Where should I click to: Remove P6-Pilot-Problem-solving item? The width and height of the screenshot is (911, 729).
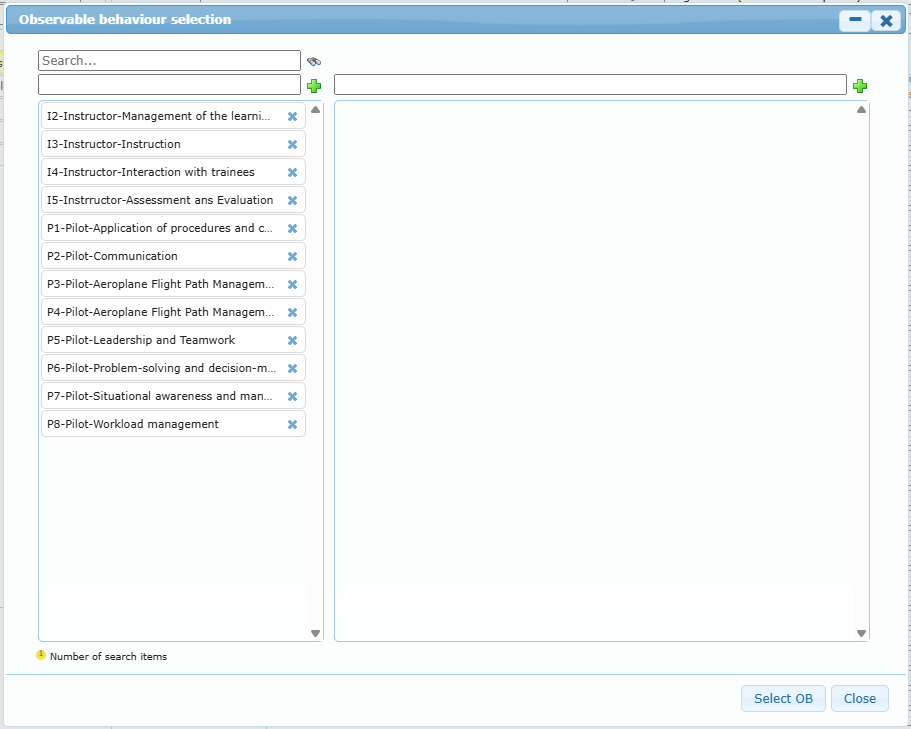[x=292, y=368]
